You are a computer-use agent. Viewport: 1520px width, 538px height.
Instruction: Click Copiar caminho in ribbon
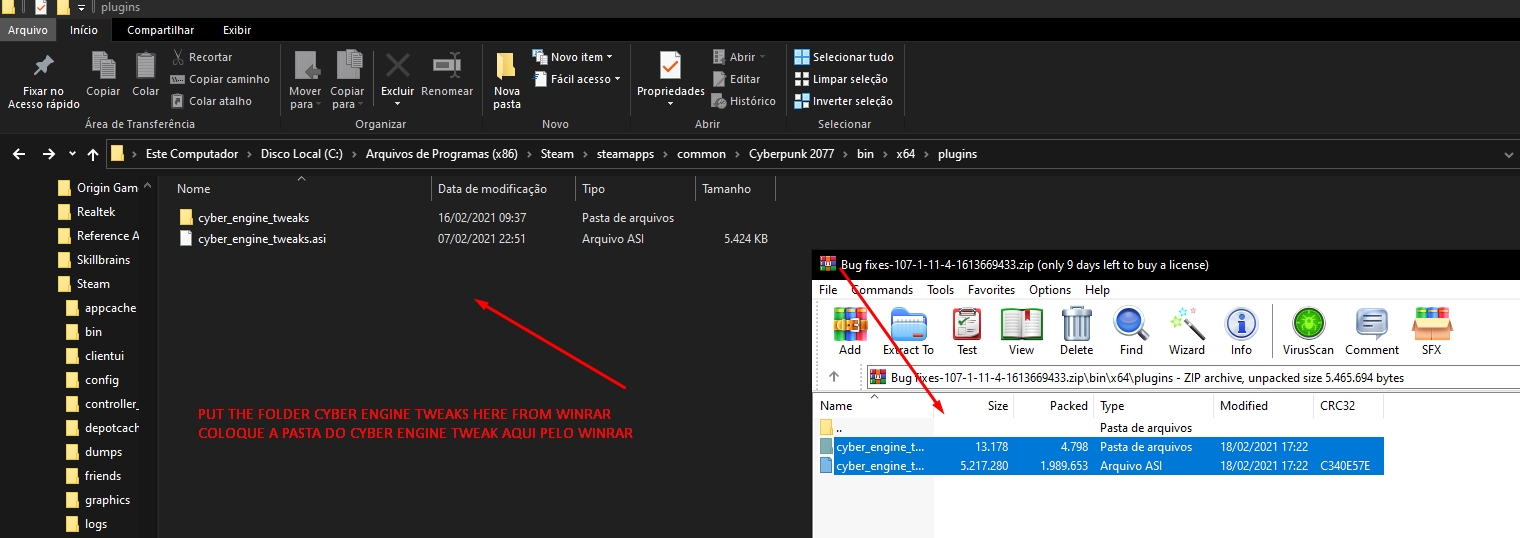tap(220, 79)
